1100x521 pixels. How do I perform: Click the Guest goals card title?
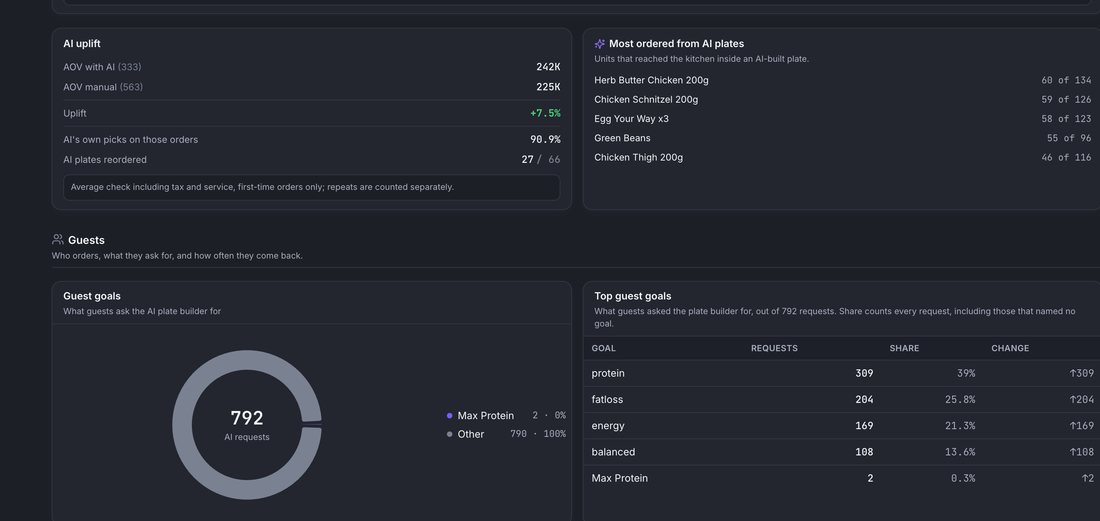(92, 296)
